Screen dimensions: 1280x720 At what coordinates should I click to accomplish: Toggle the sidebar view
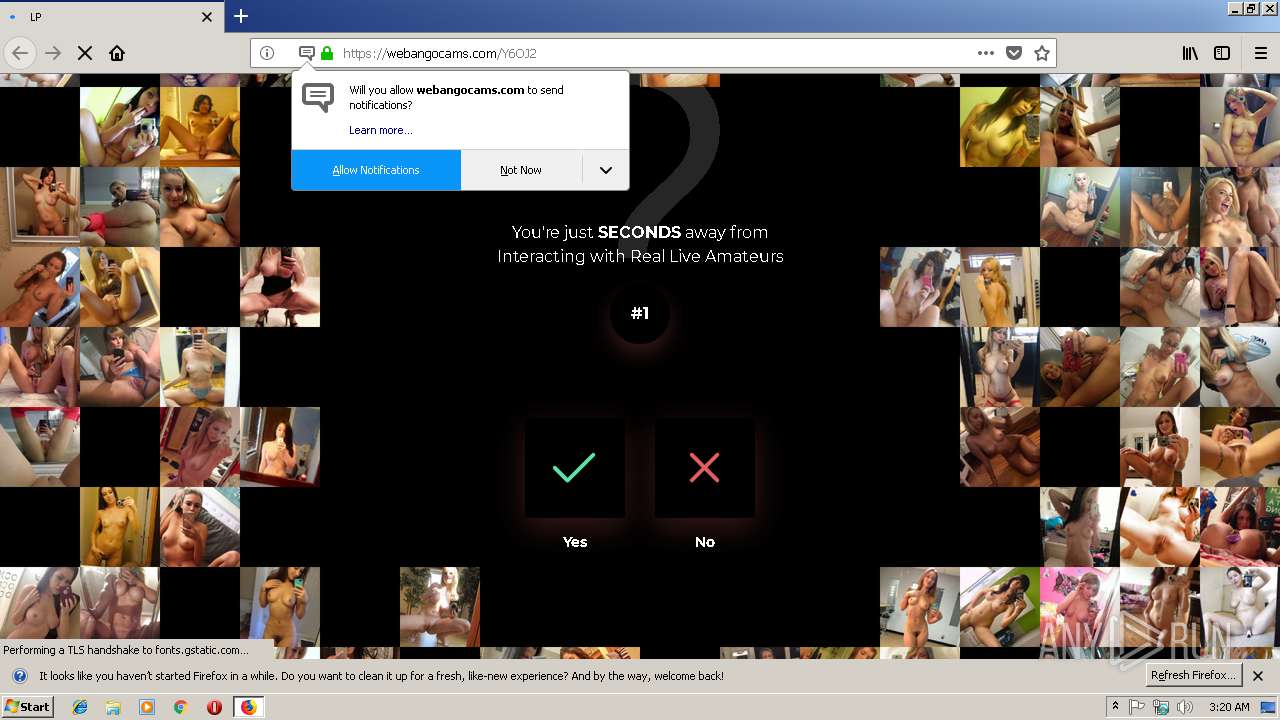coord(1222,53)
